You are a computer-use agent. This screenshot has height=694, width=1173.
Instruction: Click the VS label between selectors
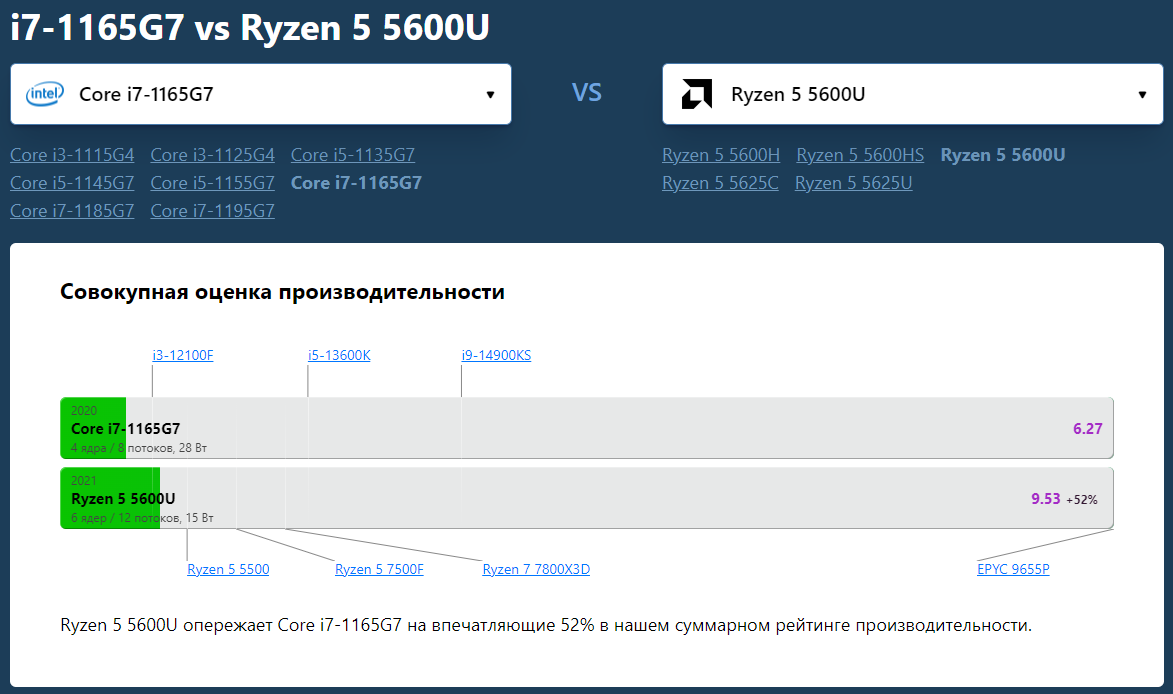(586, 93)
